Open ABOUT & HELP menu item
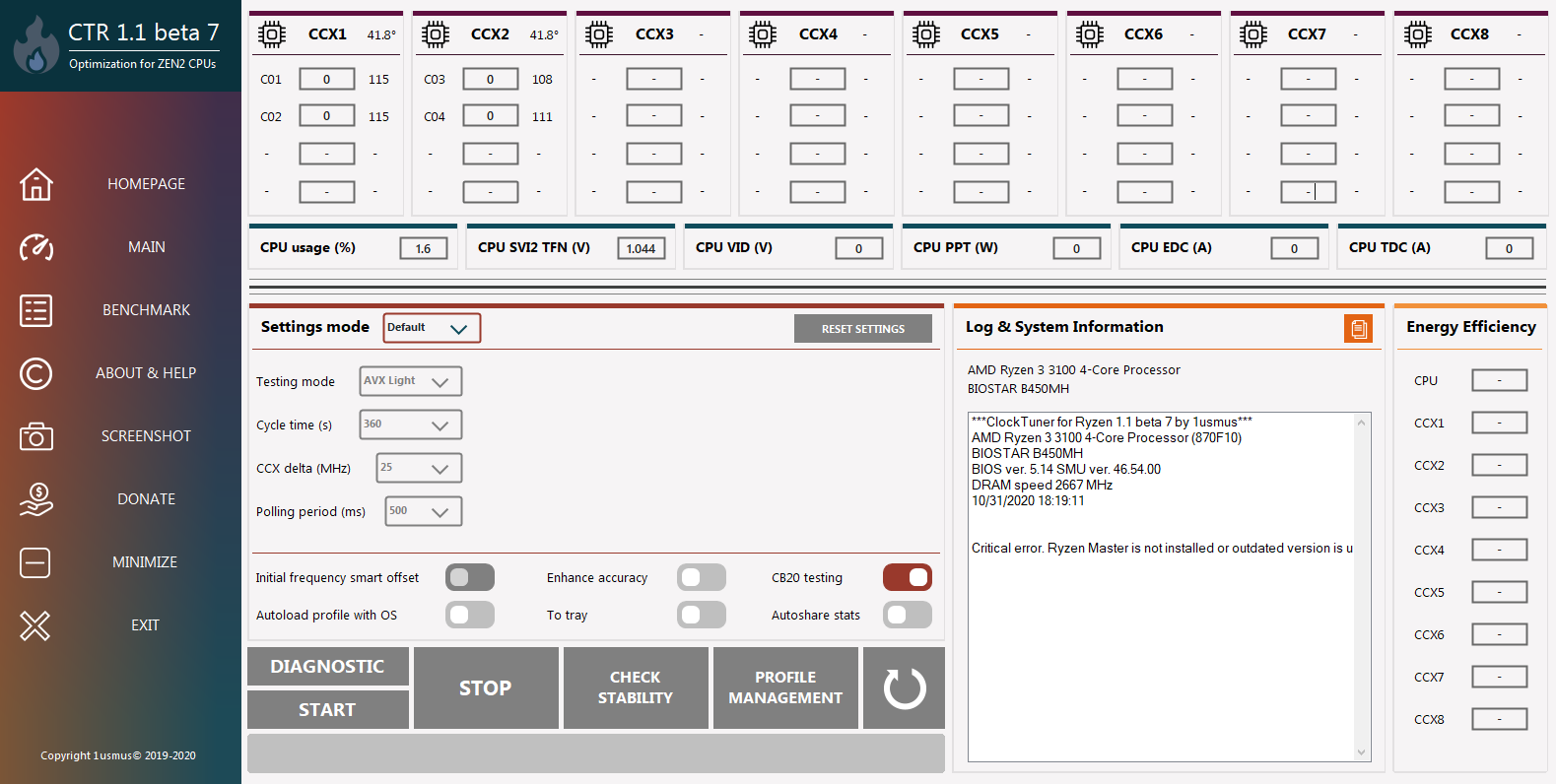 (146, 373)
